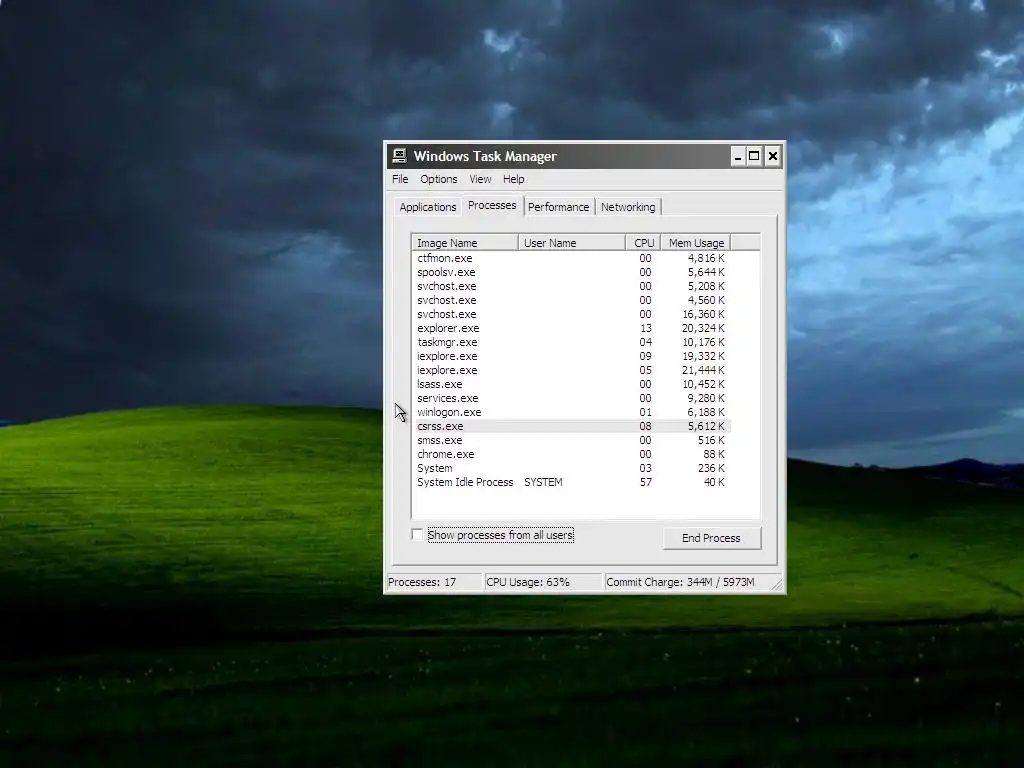Viewport: 1024px width, 768px height.
Task: Select iexplore.exe using 21,444 K
Action: point(572,370)
